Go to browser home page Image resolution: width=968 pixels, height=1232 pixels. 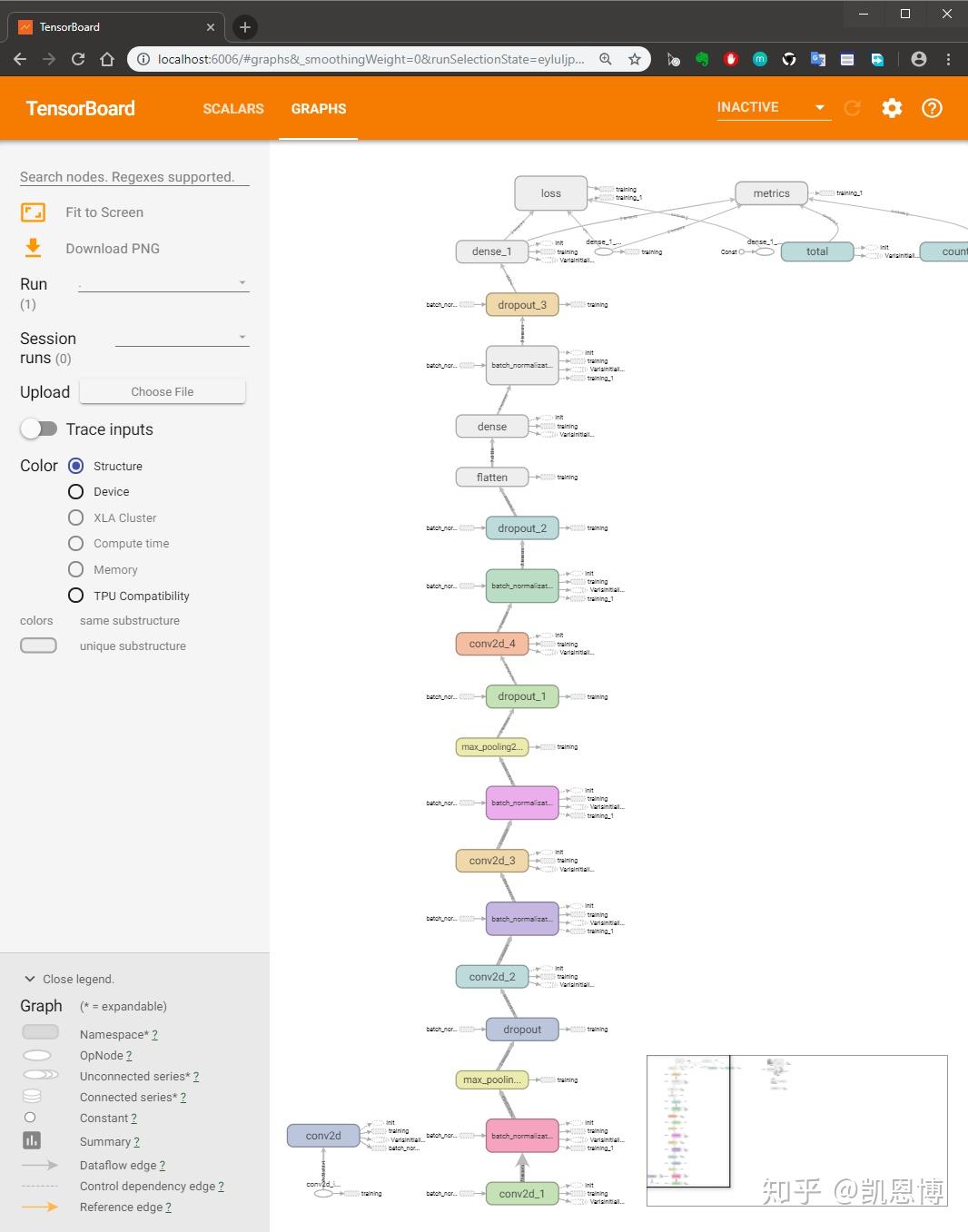pos(107,59)
